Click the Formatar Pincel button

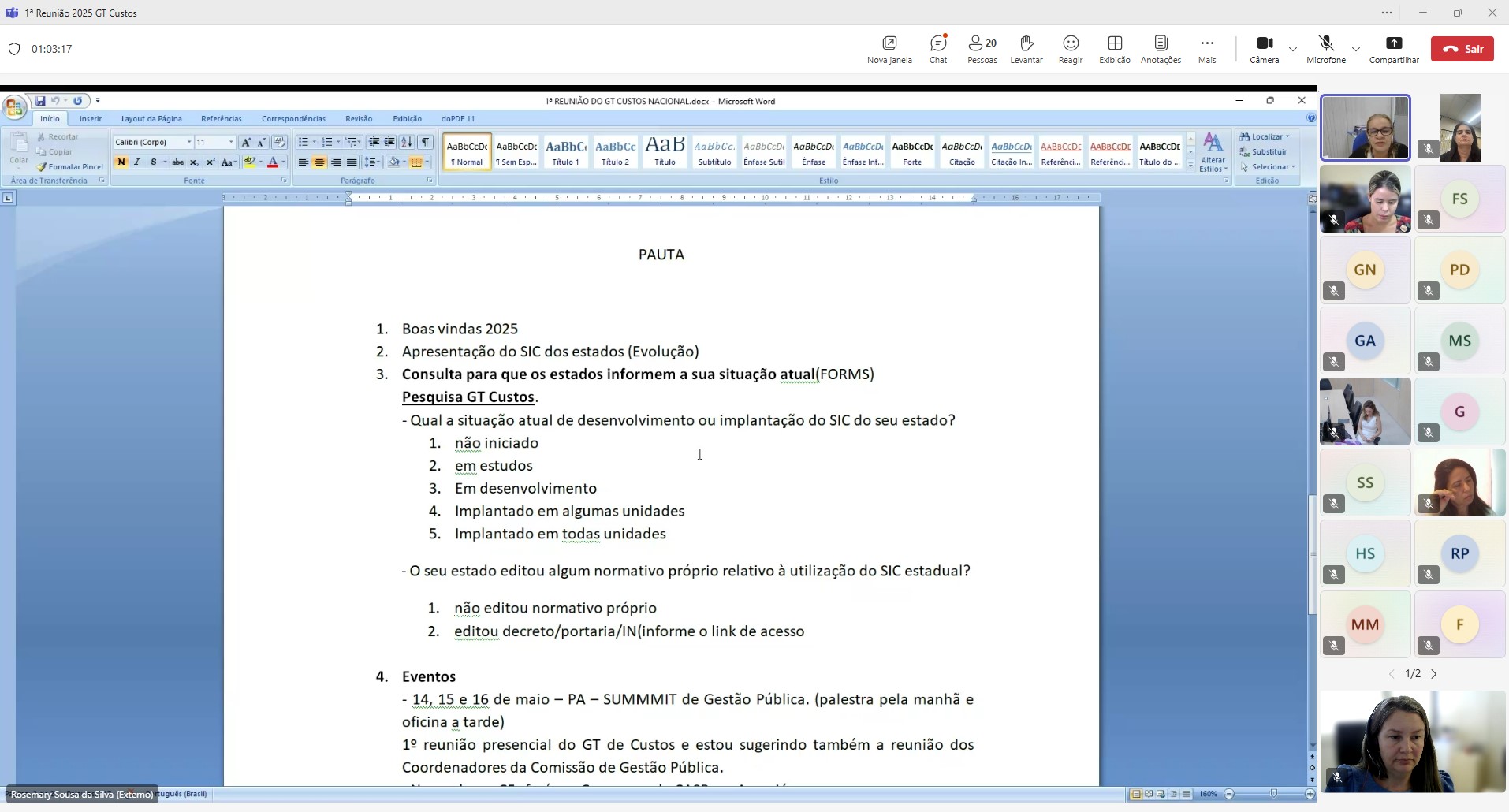[70, 166]
